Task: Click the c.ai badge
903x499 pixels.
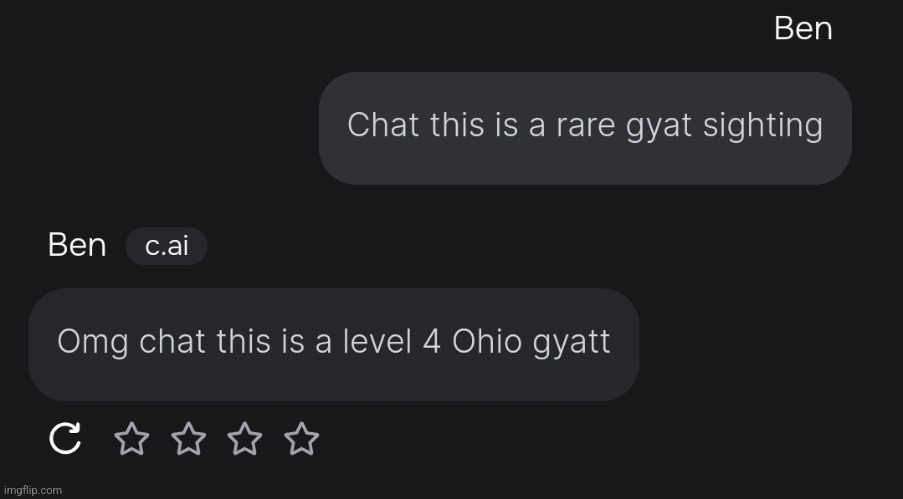Action: coord(166,246)
